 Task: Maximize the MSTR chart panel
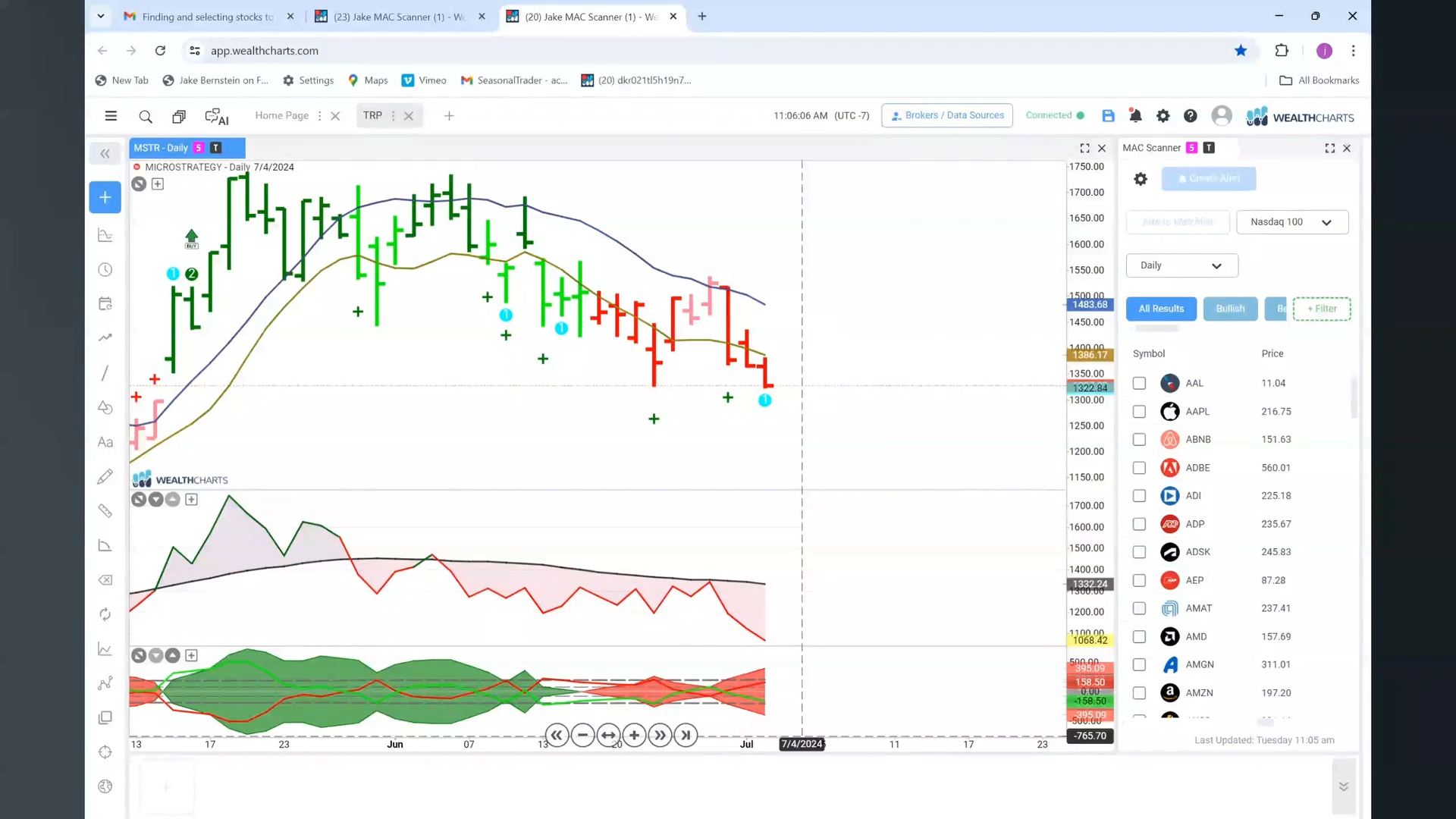coord(1084,149)
